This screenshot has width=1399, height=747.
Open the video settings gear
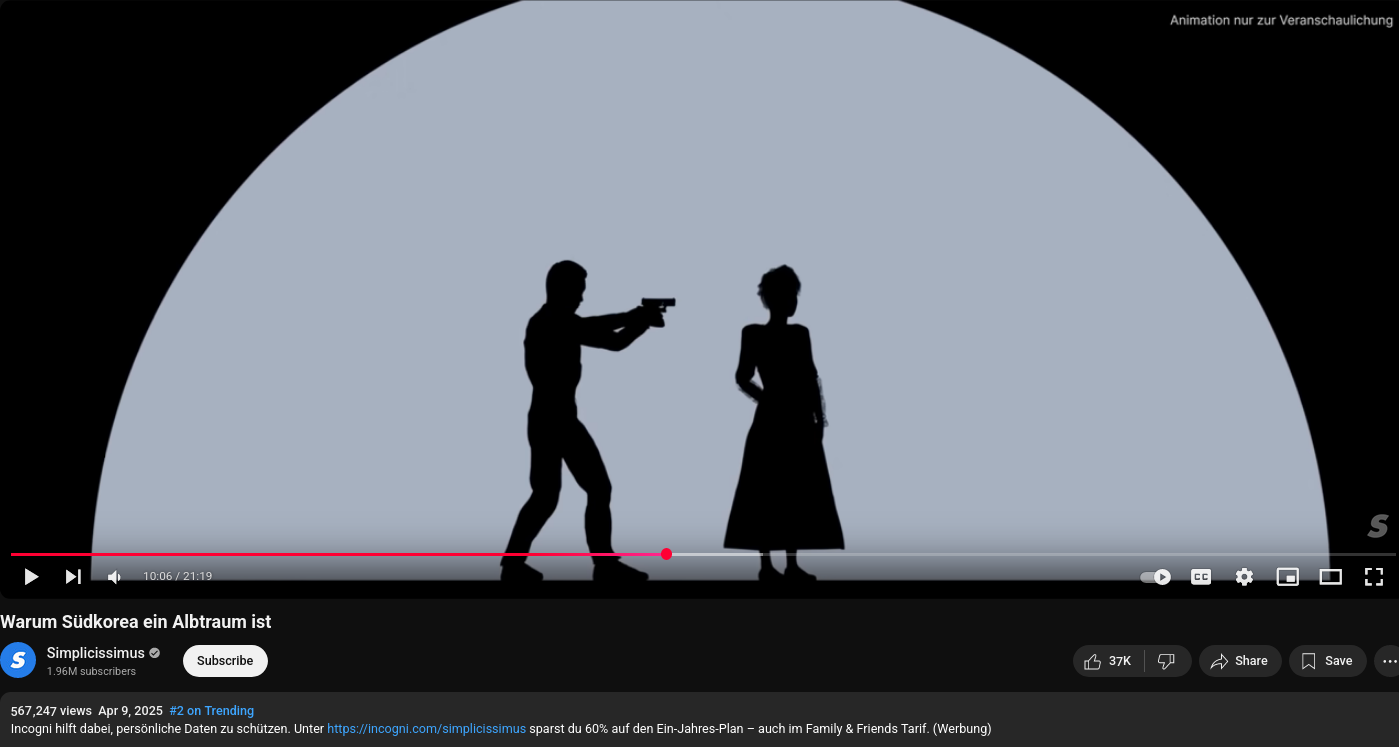tap(1244, 577)
